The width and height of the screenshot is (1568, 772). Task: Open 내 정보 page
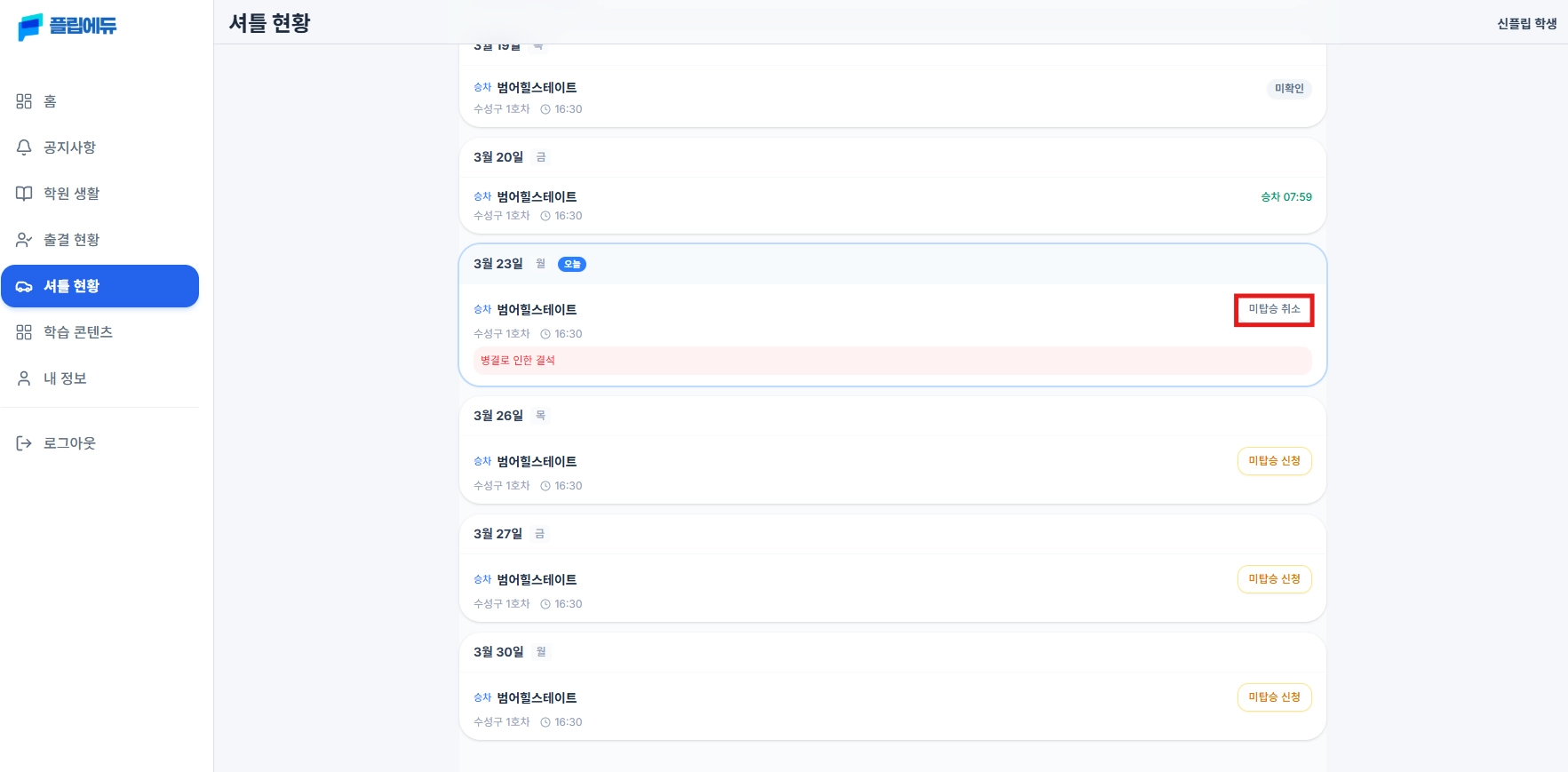[99, 378]
